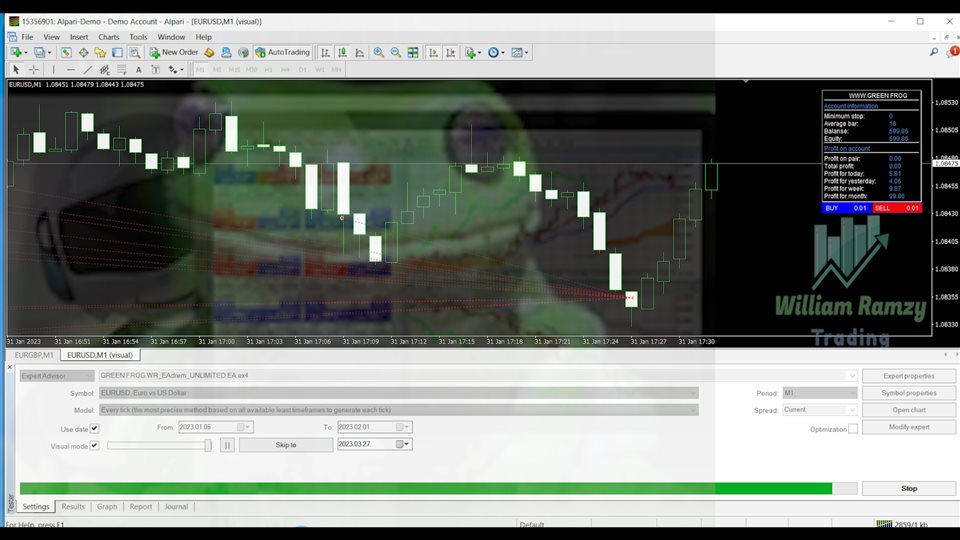
Task: Open the MetaEditor yellow book icon
Action: [x=209, y=53]
